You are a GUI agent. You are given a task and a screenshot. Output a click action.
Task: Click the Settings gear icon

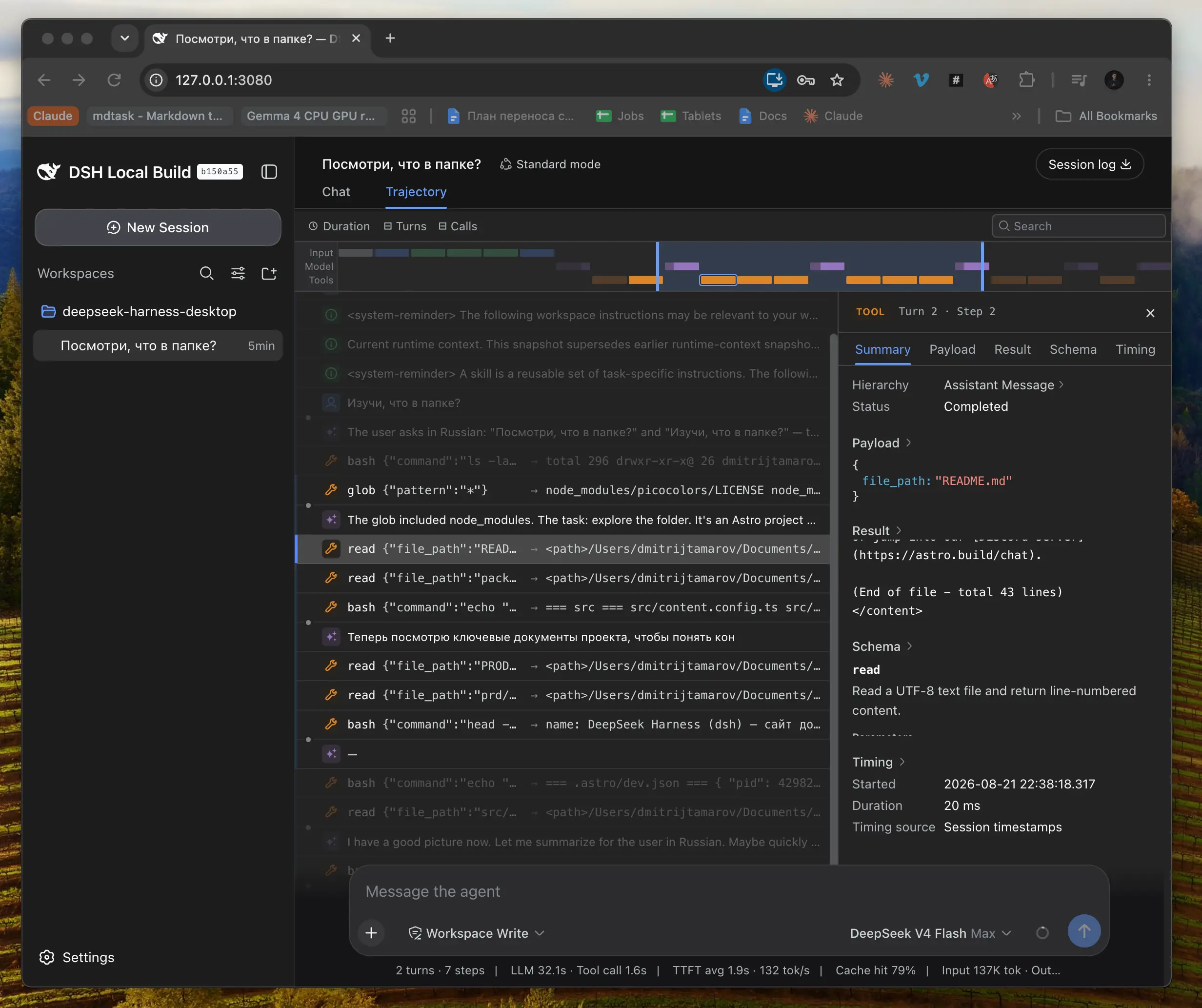click(47, 958)
